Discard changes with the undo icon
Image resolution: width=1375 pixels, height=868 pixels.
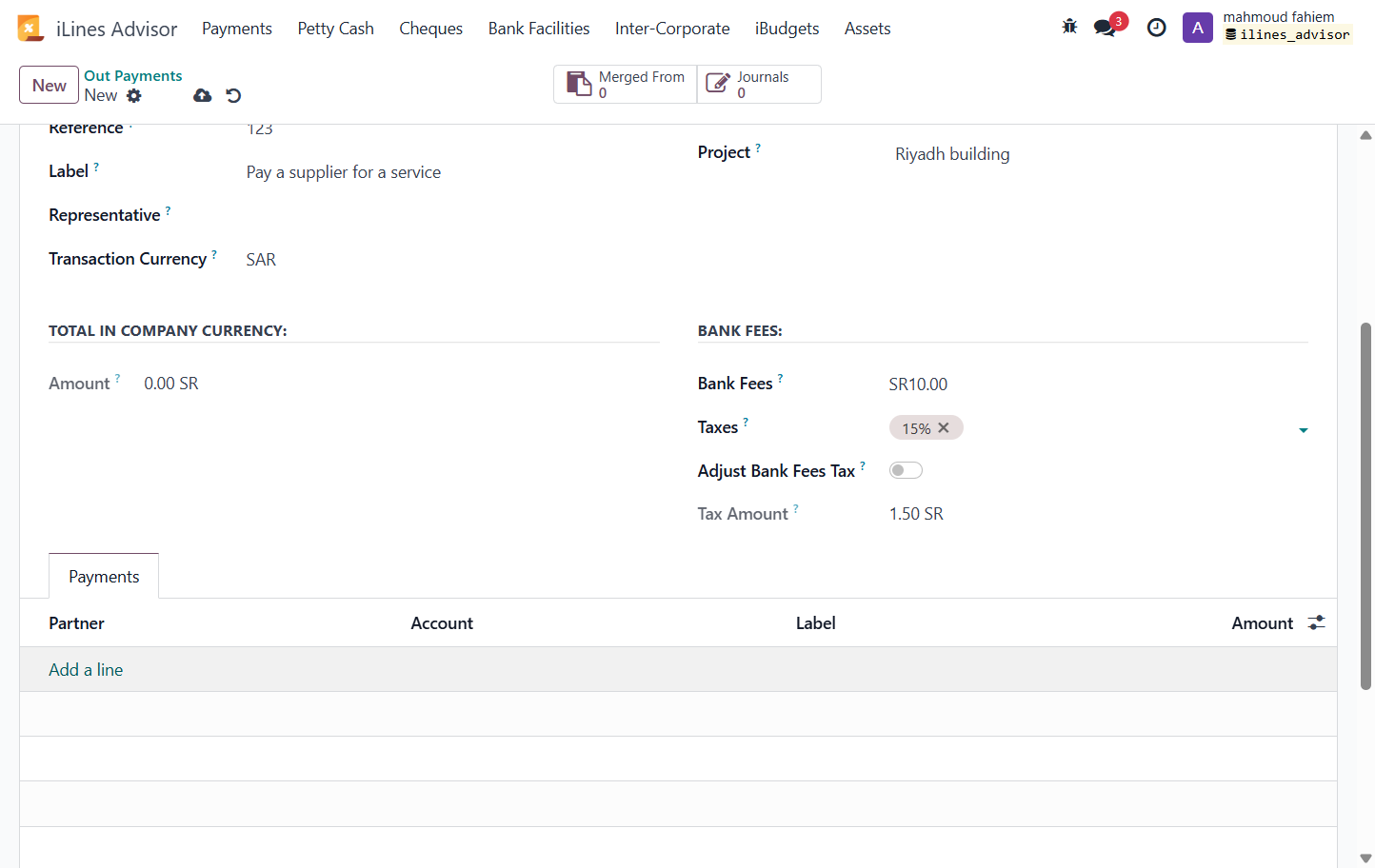pos(233,95)
